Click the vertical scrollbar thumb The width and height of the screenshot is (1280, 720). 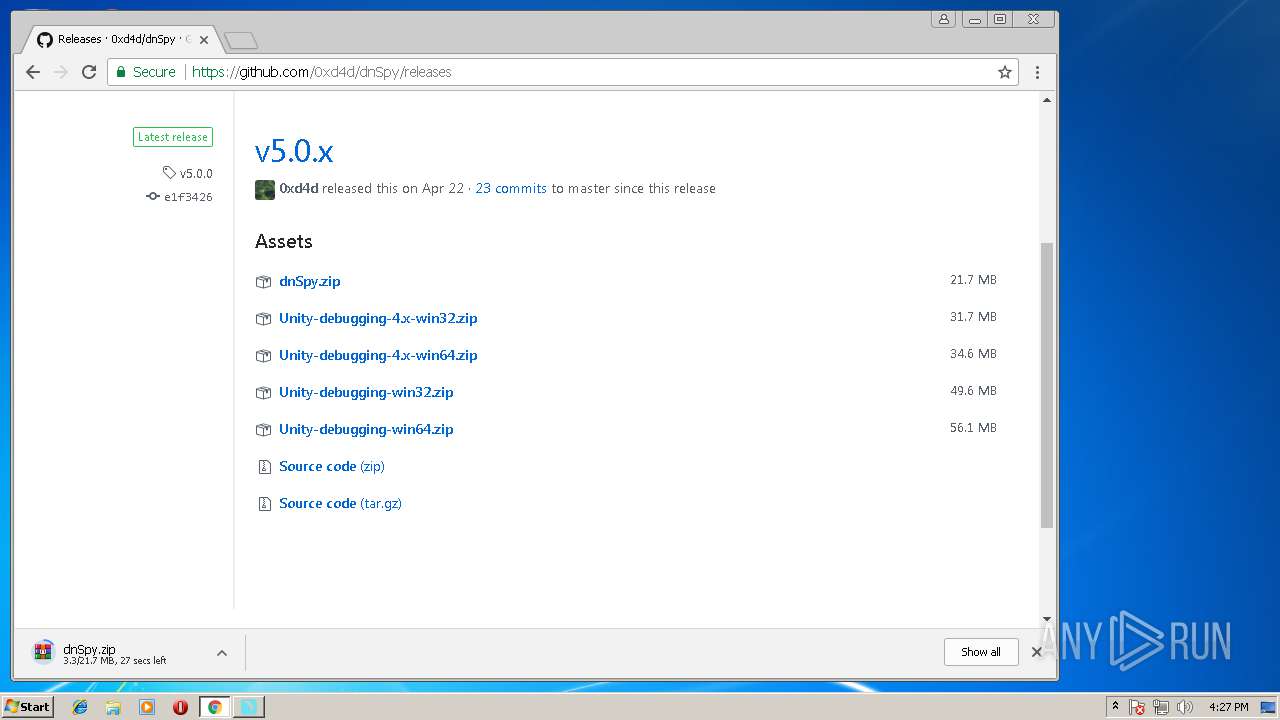1047,385
